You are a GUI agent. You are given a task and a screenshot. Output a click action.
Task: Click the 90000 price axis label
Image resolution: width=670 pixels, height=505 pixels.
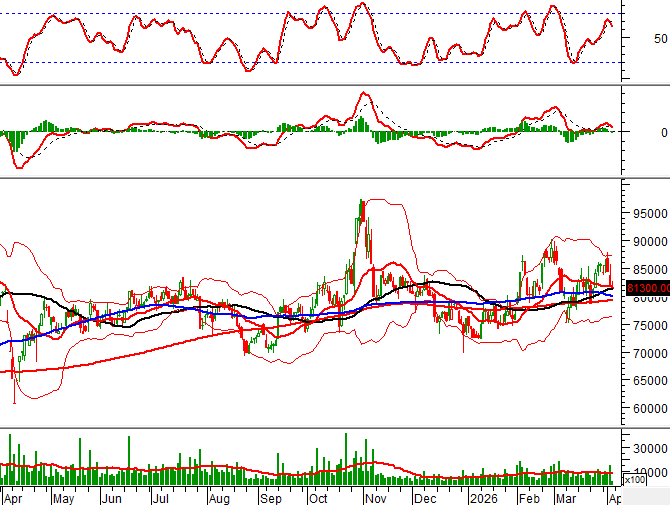point(647,241)
